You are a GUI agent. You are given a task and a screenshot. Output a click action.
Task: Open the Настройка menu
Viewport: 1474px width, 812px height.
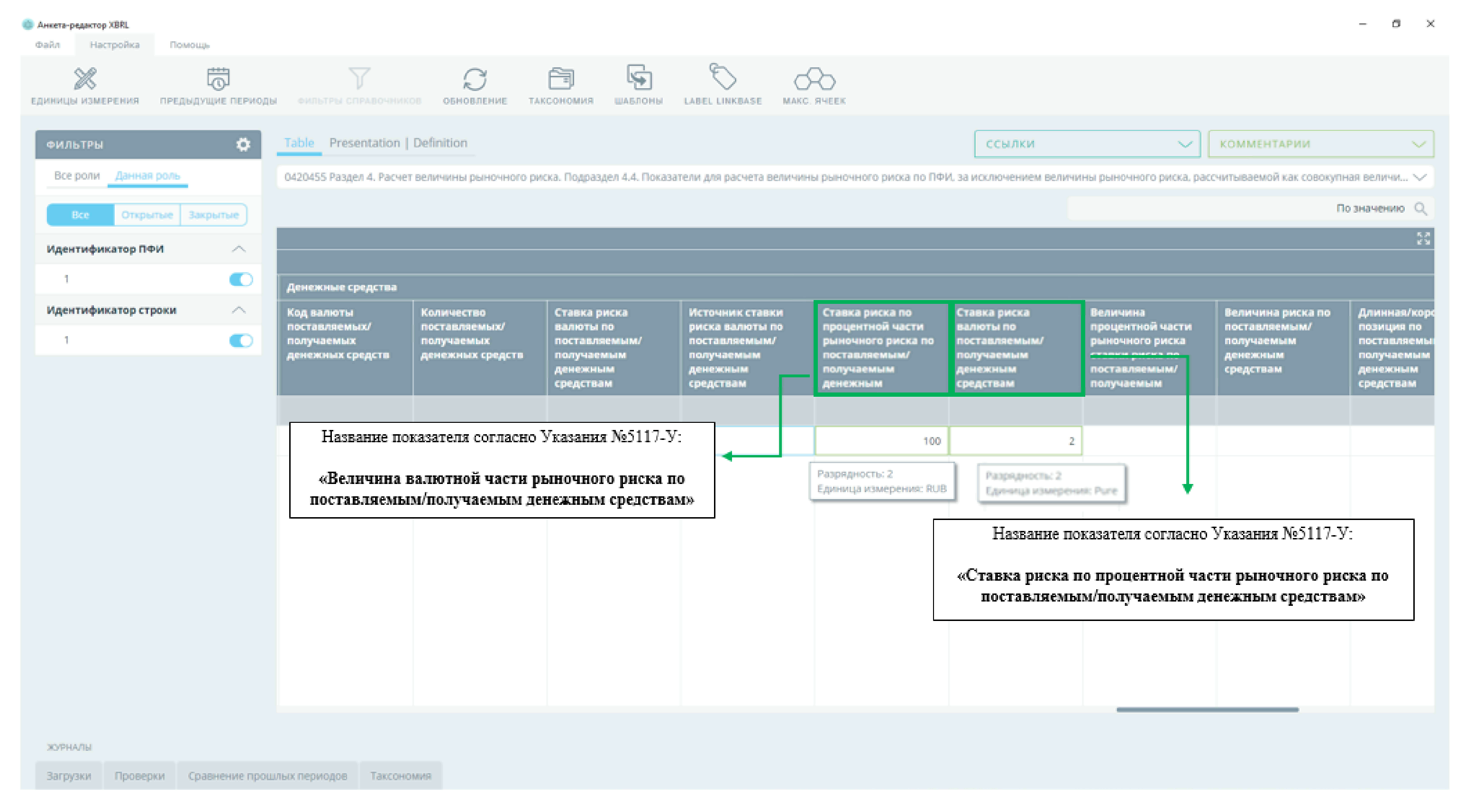pos(114,45)
